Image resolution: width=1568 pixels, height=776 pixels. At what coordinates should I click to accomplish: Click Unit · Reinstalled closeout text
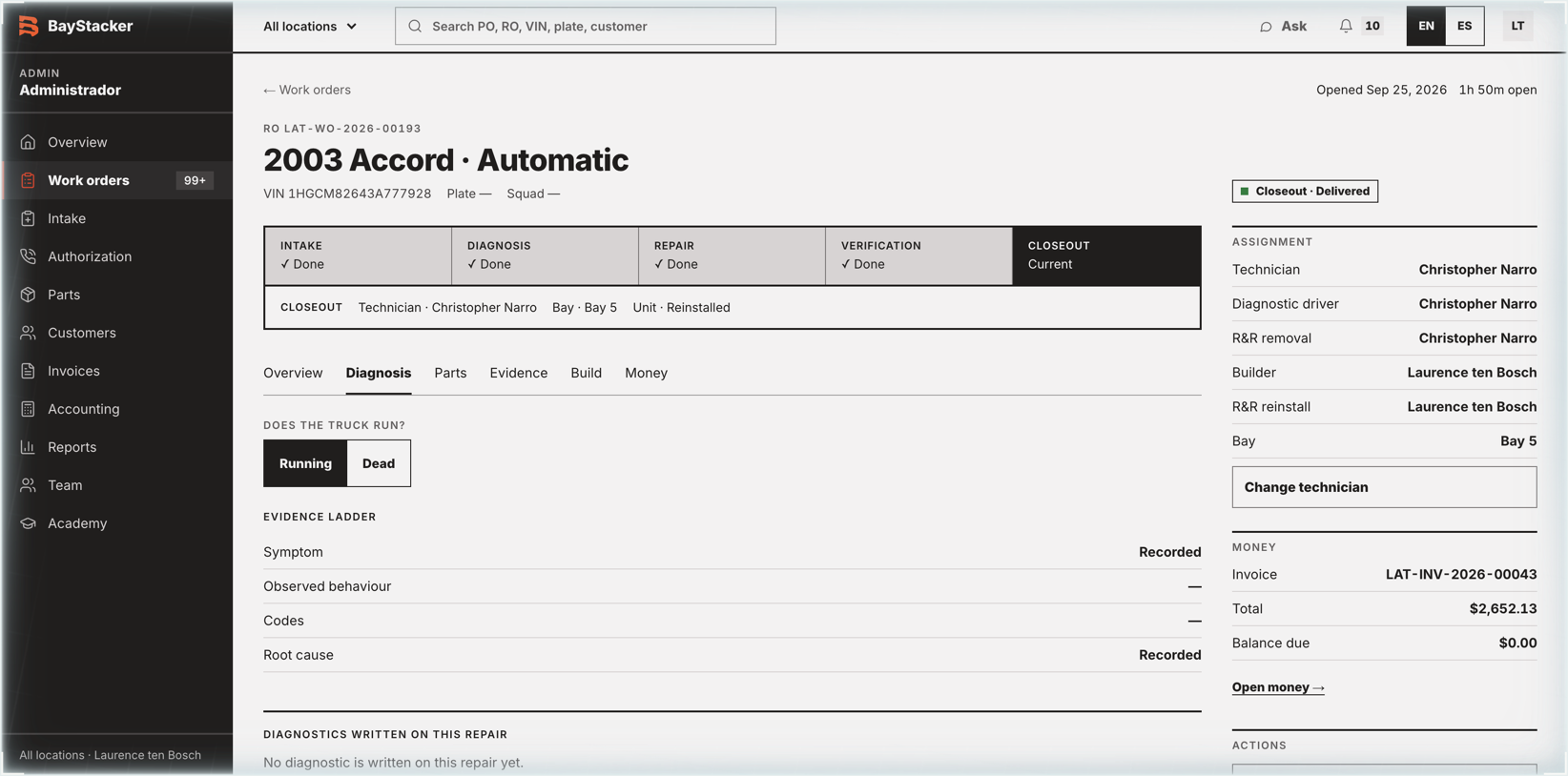click(681, 308)
